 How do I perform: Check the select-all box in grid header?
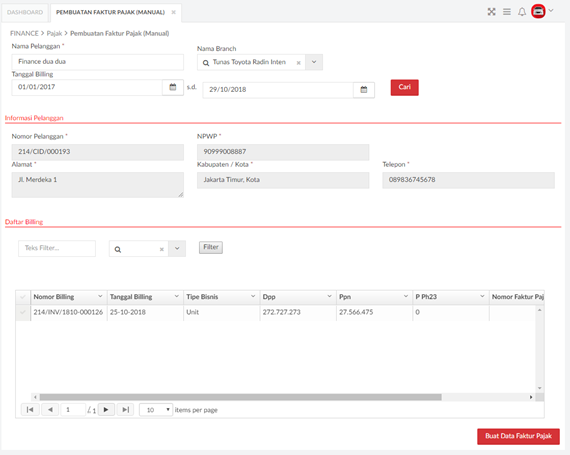[x=23, y=297]
